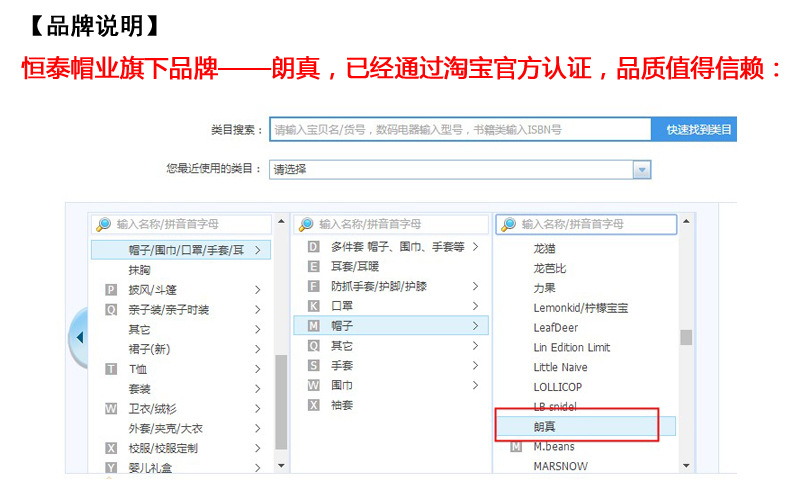Click brand list scrollbar thumb
The image size is (790, 500).
[x=686, y=337]
